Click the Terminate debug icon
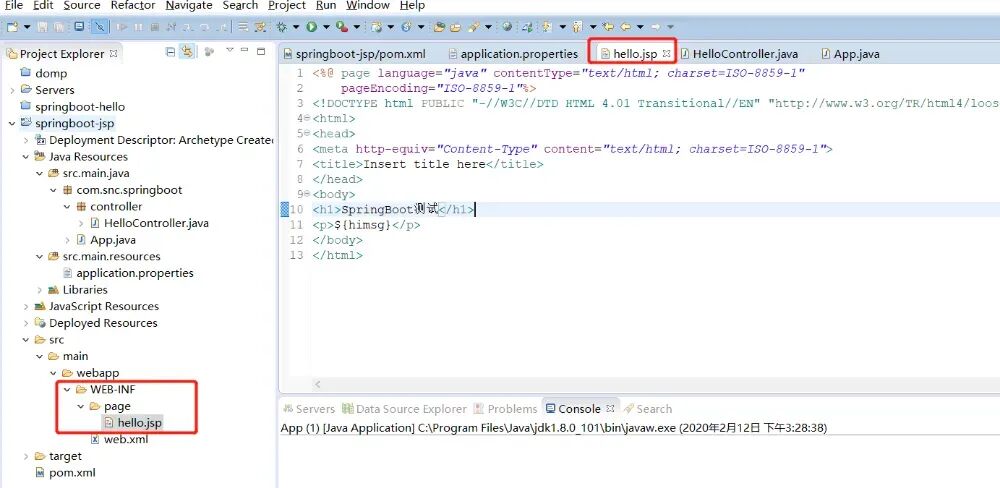 (x=154, y=27)
